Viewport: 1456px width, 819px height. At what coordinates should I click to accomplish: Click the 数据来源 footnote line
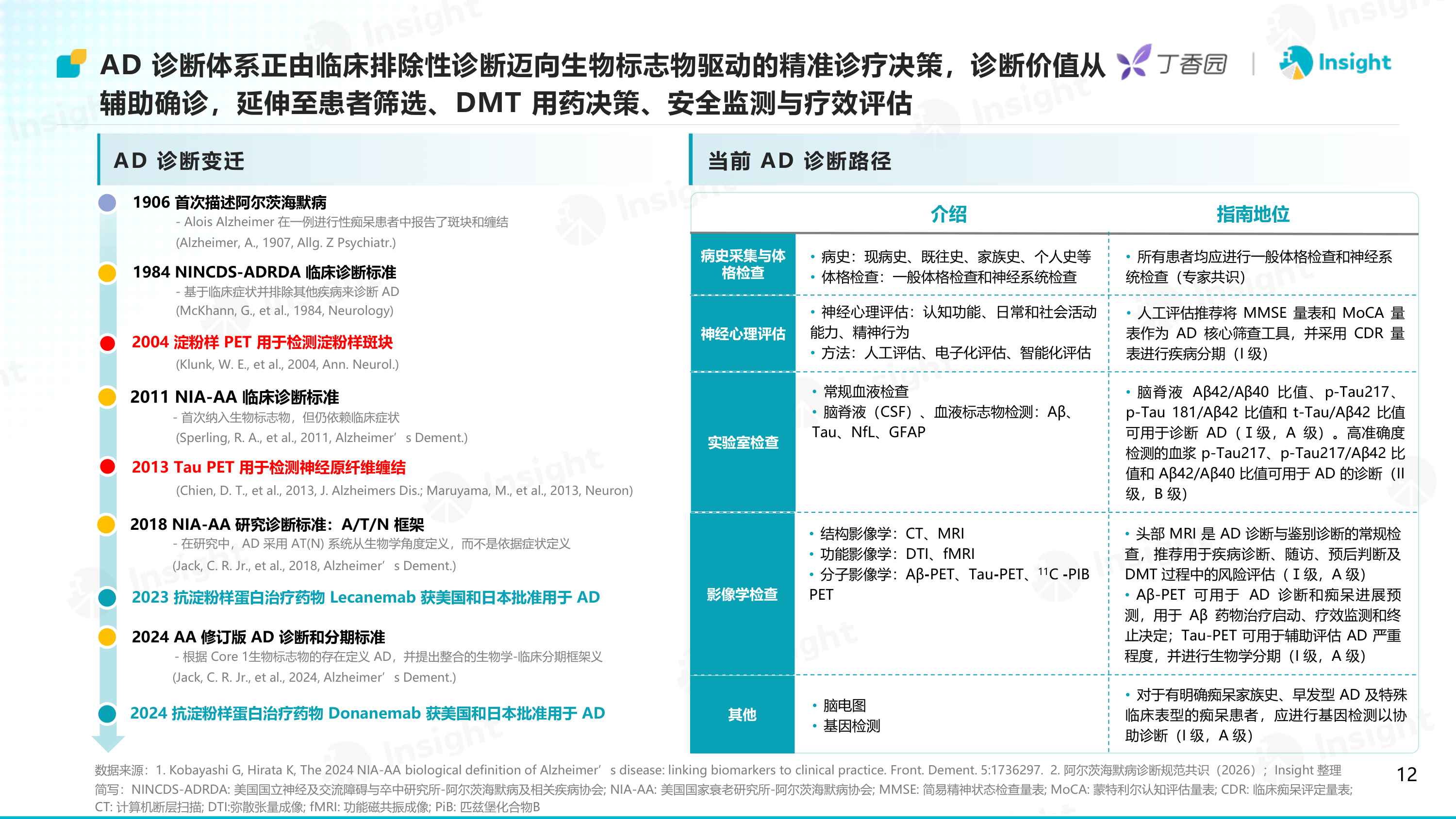click(x=718, y=770)
